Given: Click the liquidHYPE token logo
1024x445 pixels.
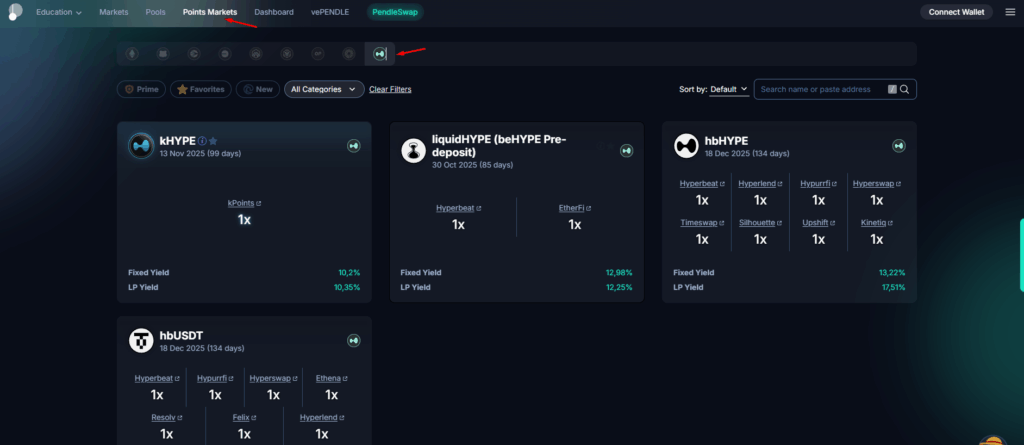Looking at the screenshot, I should 413,151.
